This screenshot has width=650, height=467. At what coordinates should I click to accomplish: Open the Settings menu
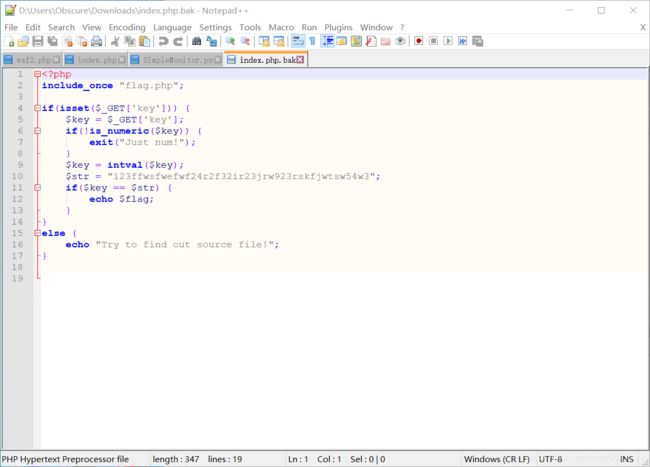click(216, 27)
